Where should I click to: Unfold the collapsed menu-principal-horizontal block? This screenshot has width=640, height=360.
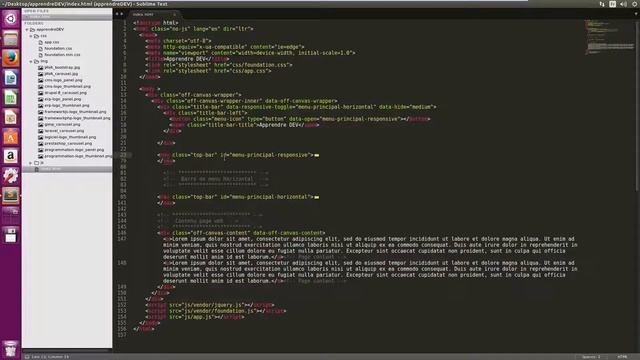(317, 197)
